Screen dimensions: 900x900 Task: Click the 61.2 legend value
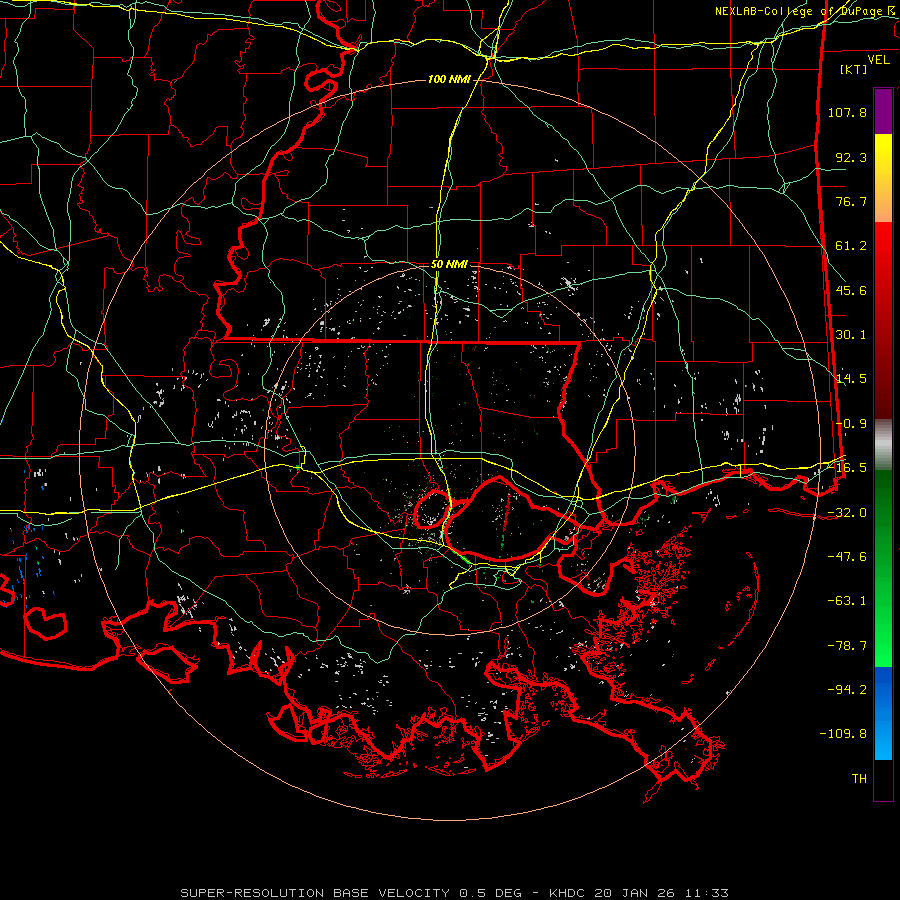click(x=851, y=246)
